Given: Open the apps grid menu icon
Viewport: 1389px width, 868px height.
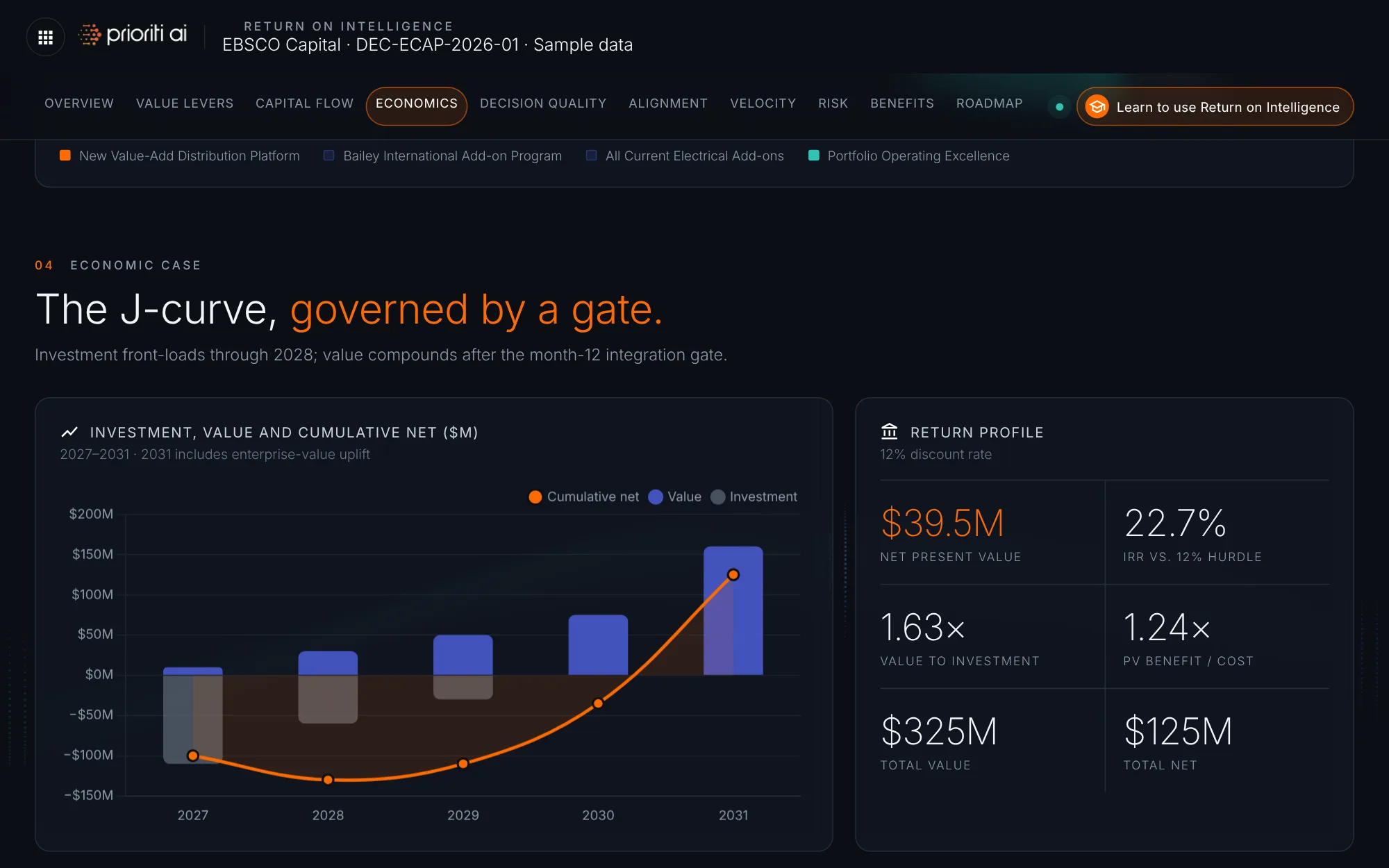Looking at the screenshot, I should (x=45, y=37).
